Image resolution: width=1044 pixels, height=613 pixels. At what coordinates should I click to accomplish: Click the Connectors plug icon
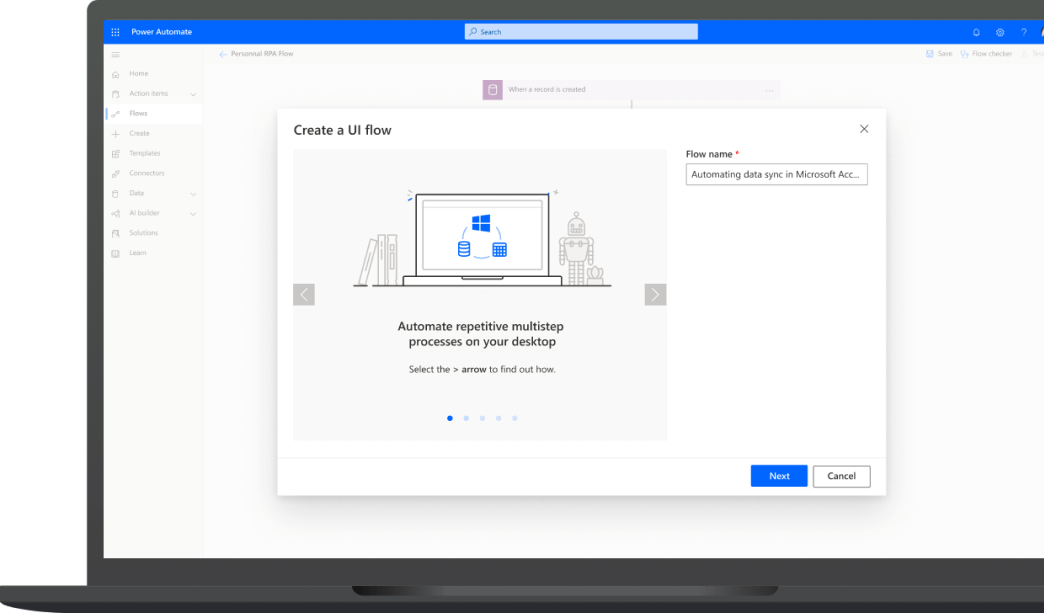point(115,174)
